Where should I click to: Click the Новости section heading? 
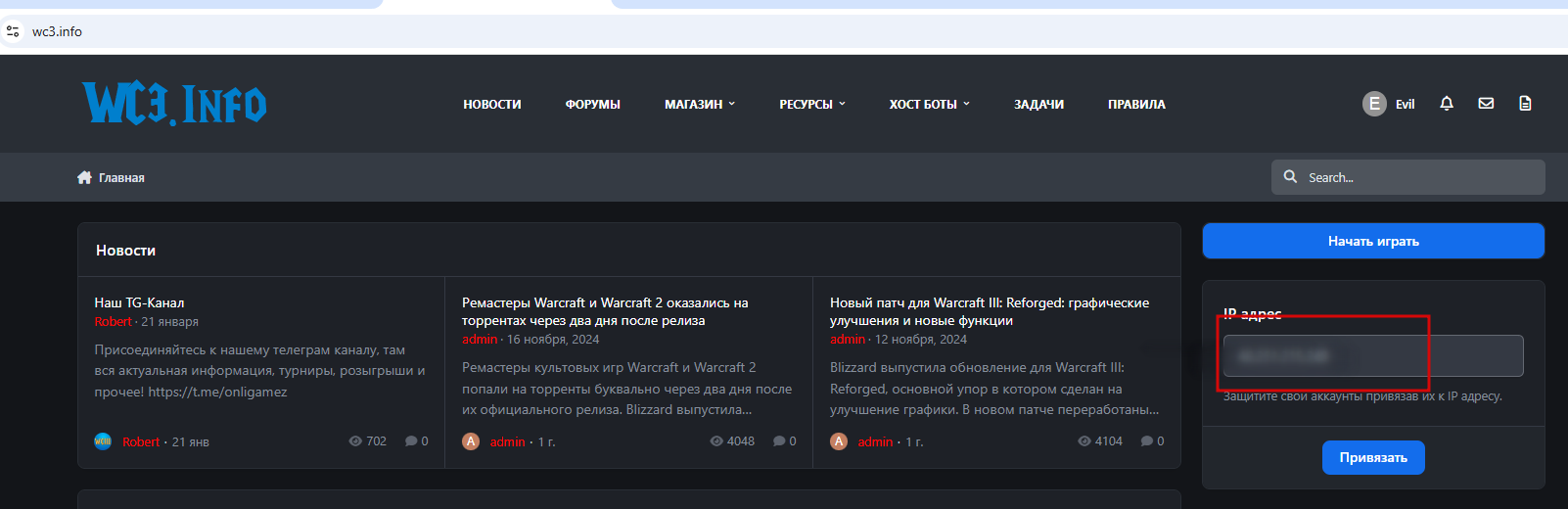point(125,251)
